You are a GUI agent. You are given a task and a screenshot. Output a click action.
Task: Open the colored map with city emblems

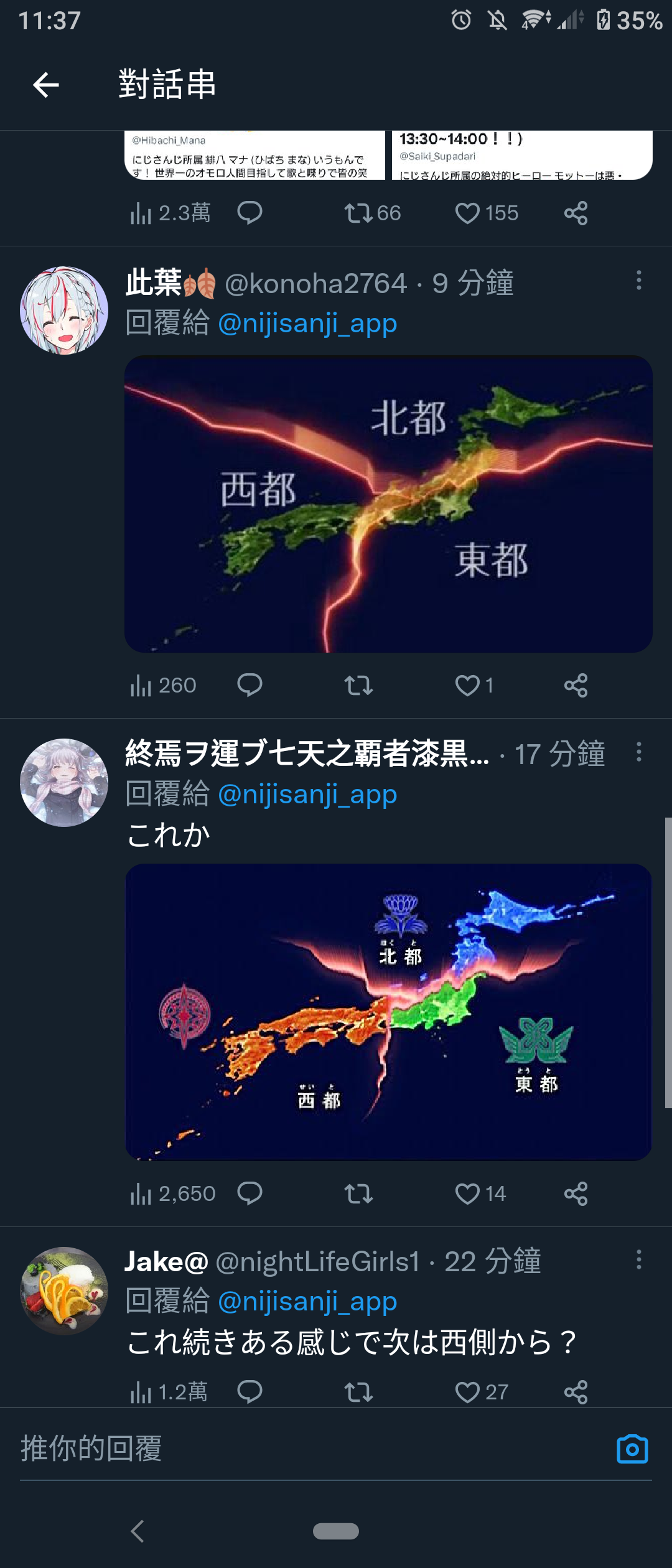(x=388, y=1012)
